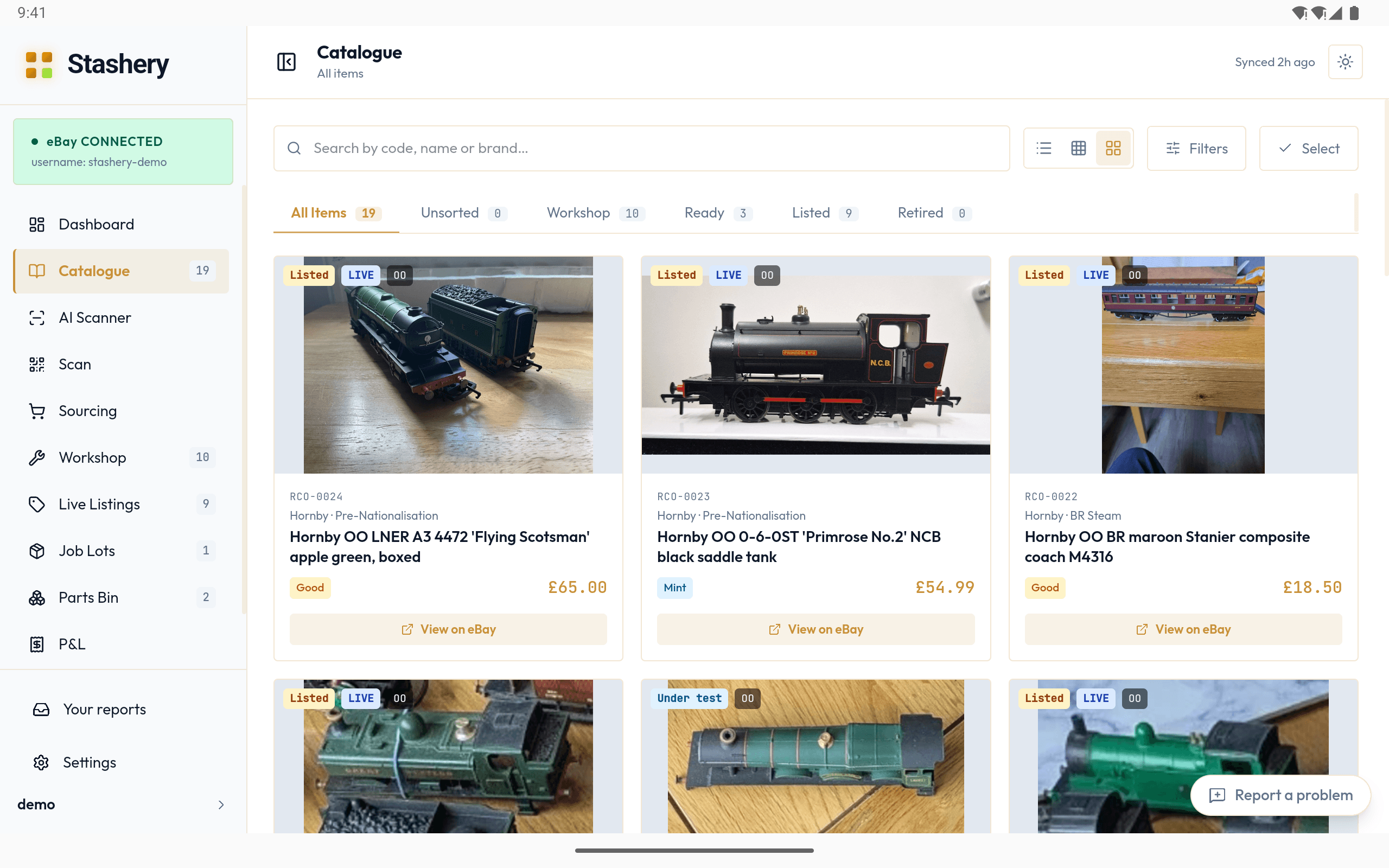Click the Stashery logo icon
Viewport: 1389px width, 868px height.
[39, 65]
